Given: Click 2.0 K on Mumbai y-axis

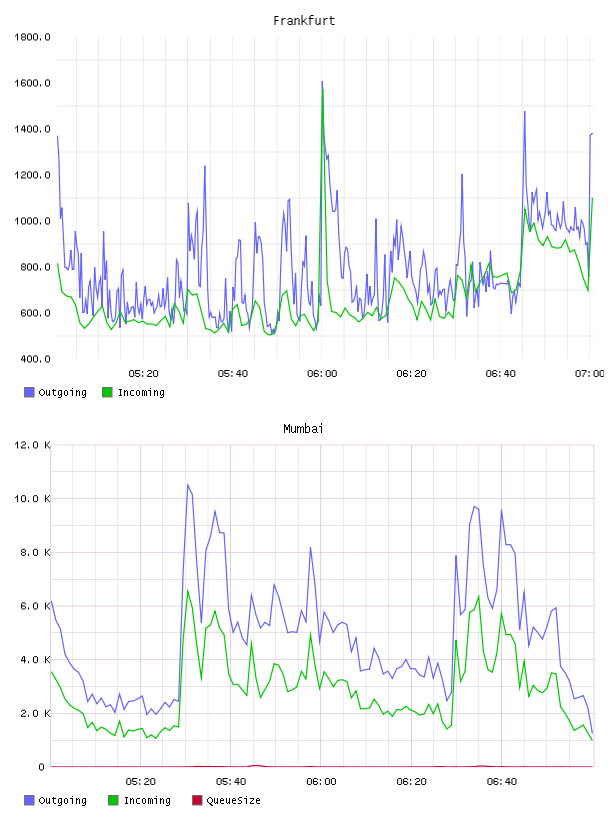Looking at the screenshot, I should (35, 713).
